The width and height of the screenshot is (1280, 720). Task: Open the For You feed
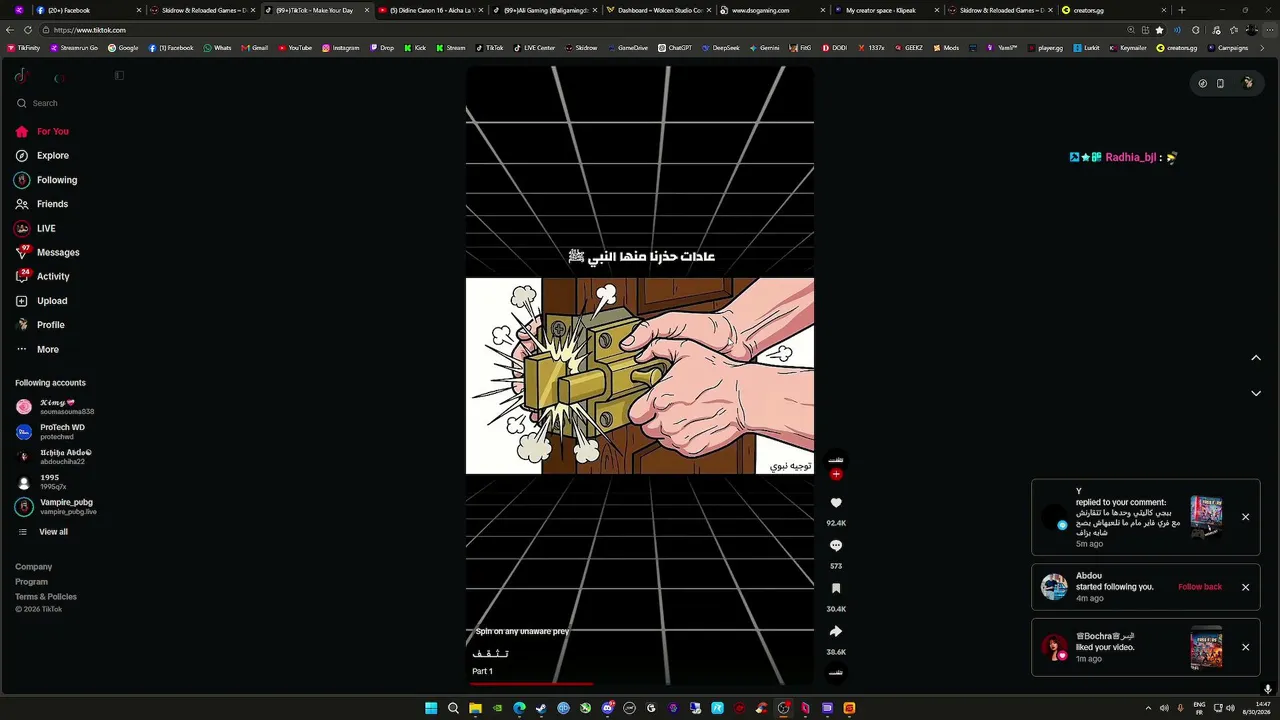click(x=43, y=132)
